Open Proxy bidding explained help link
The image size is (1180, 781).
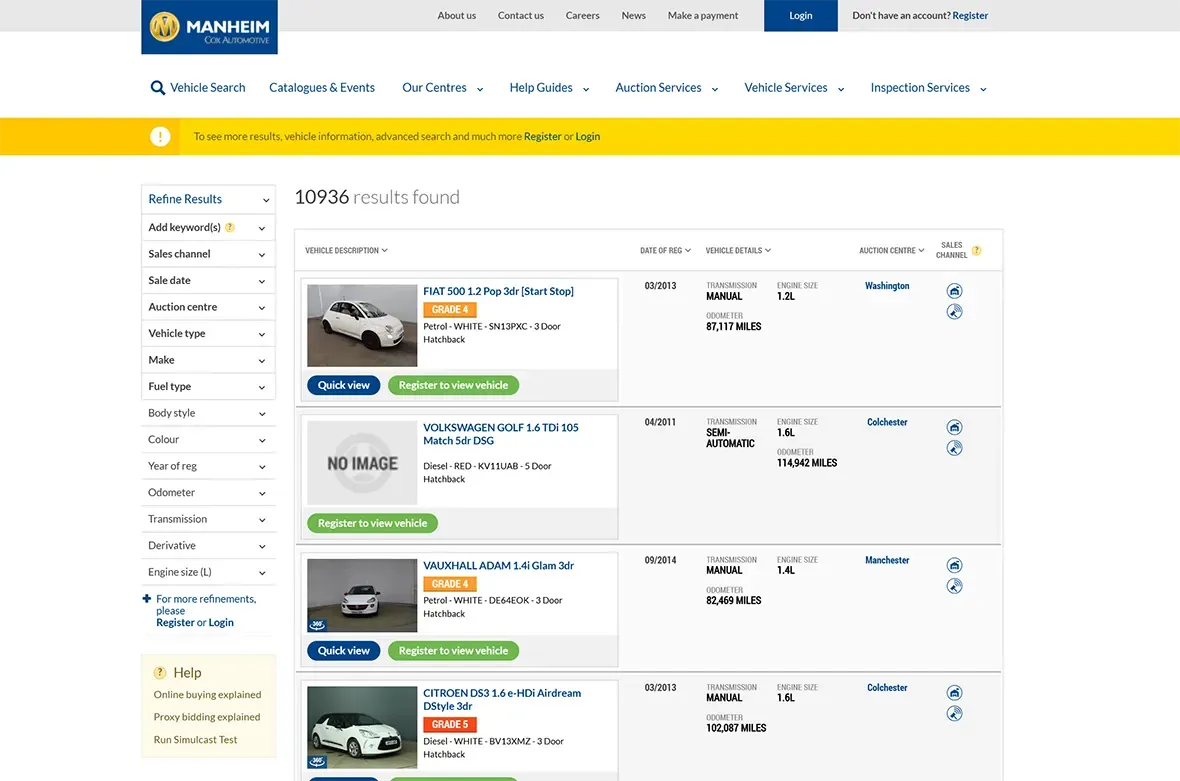pos(207,718)
